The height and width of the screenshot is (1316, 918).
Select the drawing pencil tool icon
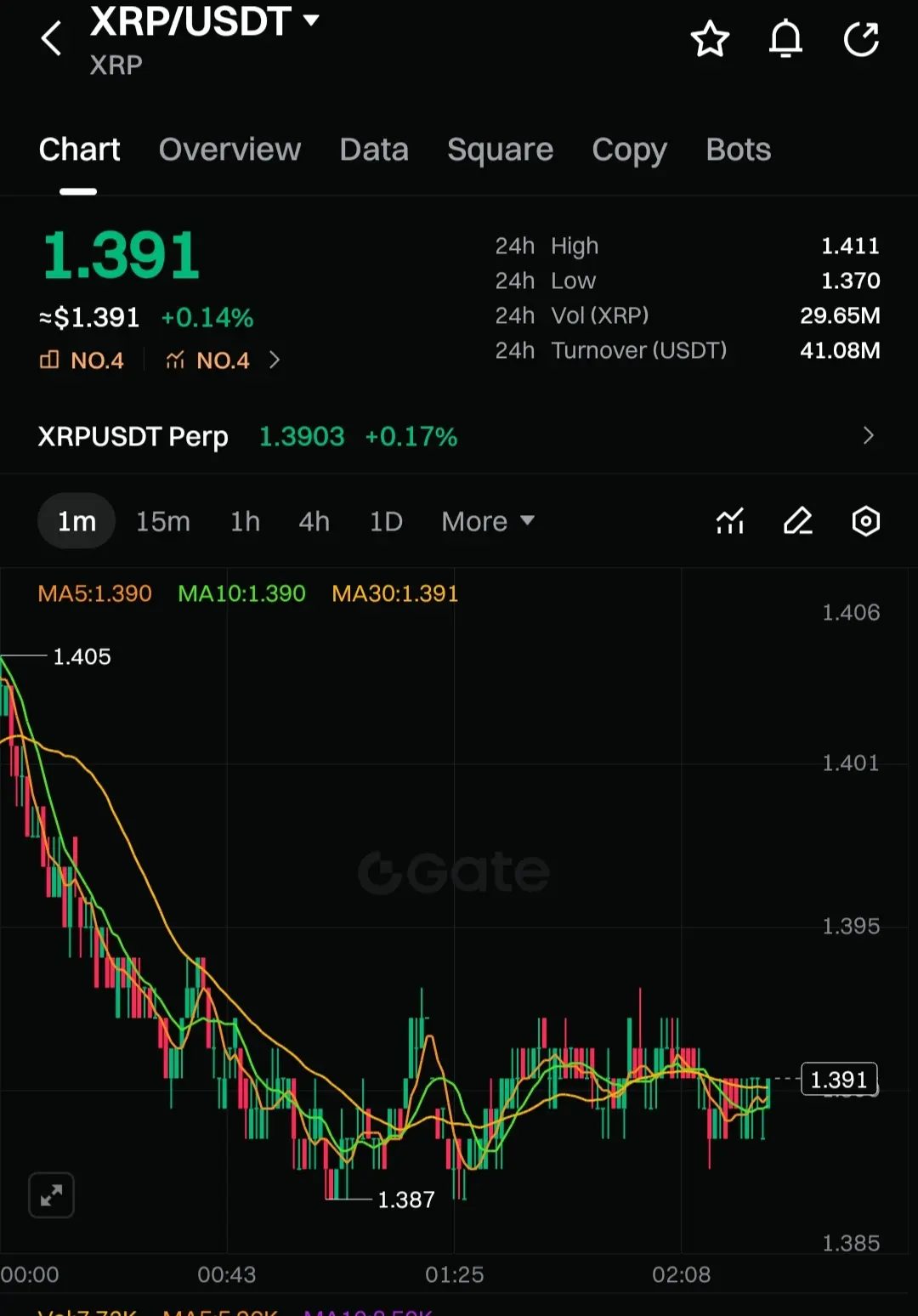798,521
